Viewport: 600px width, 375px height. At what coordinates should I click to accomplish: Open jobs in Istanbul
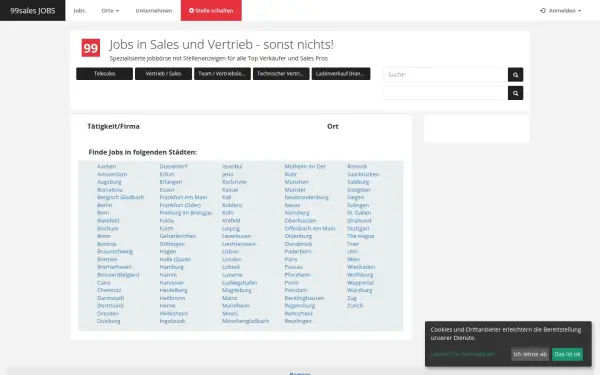[x=232, y=166]
